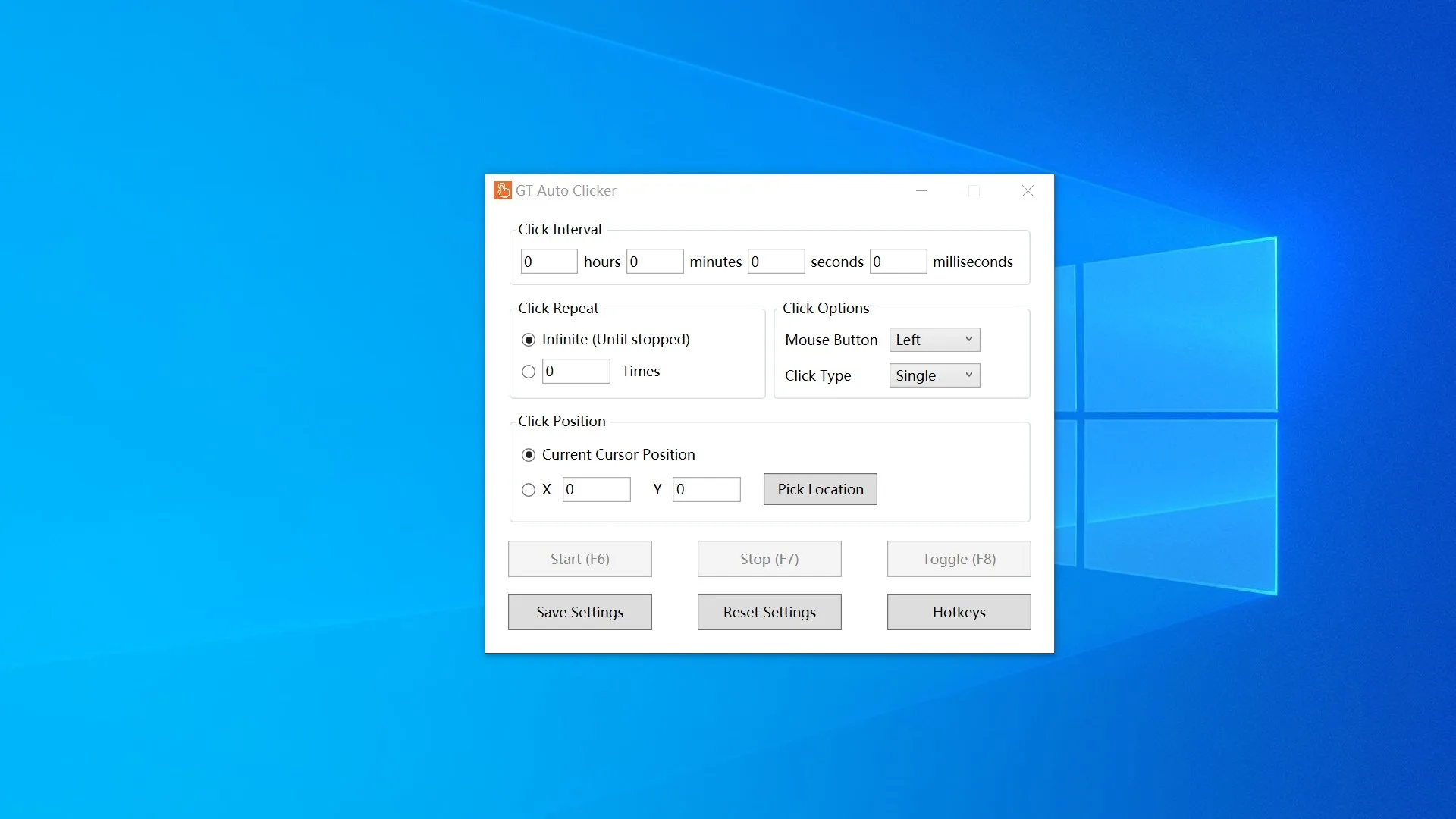Choose Current Cursor Position option
Image resolution: width=1456 pixels, height=819 pixels.
pyautogui.click(x=529, y=455)
